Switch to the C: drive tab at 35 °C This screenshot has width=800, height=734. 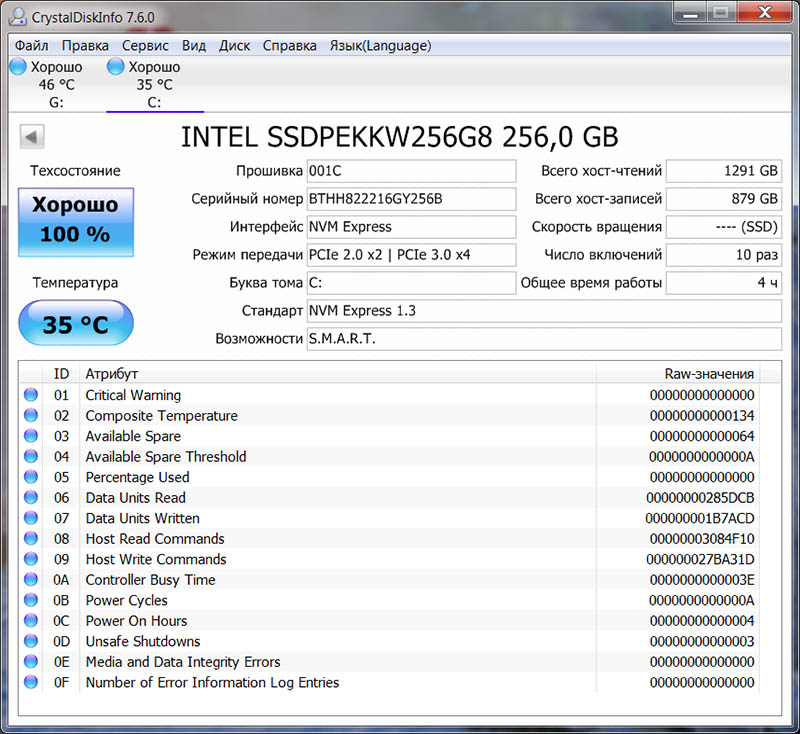(x=155, y=84)
